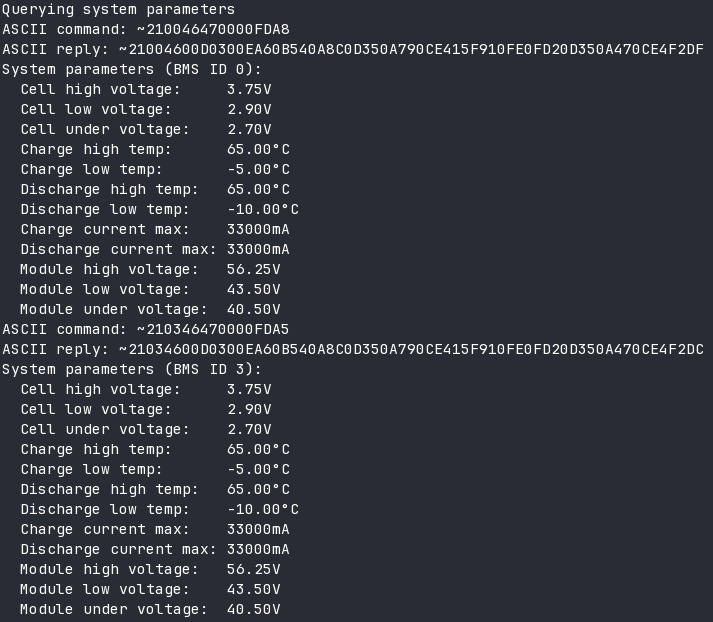
Task: Click Cell low voltage 2.90V for BMS ID 0
Action: (249, 109)
